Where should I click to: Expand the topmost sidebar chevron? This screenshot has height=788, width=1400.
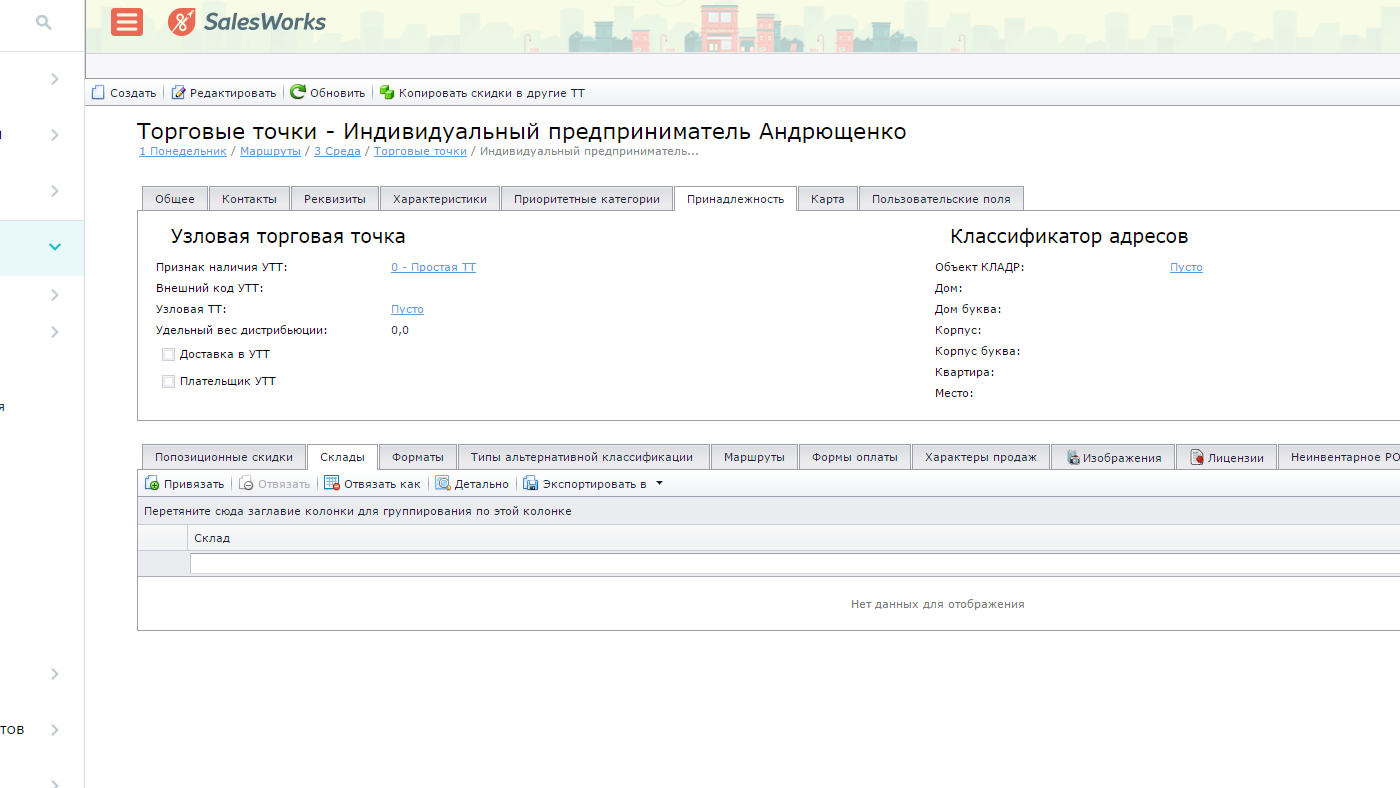[55, 79]
